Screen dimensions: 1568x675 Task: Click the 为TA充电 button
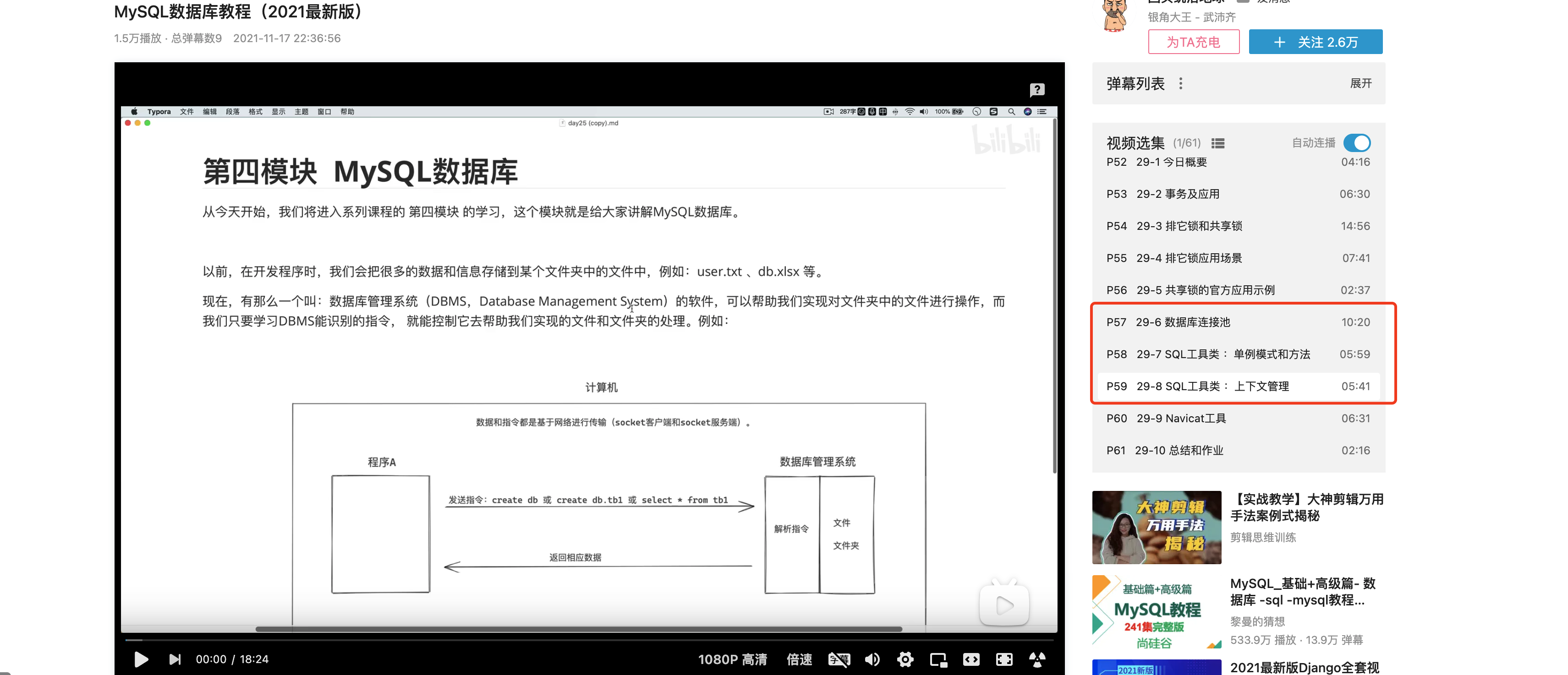(1193, 42)
